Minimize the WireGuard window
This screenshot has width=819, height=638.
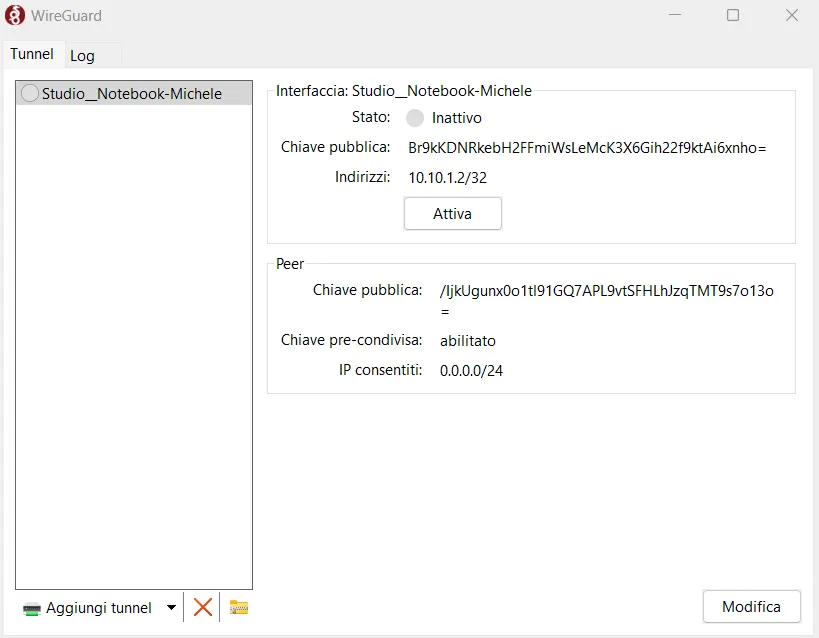click(x=674, y=15)
